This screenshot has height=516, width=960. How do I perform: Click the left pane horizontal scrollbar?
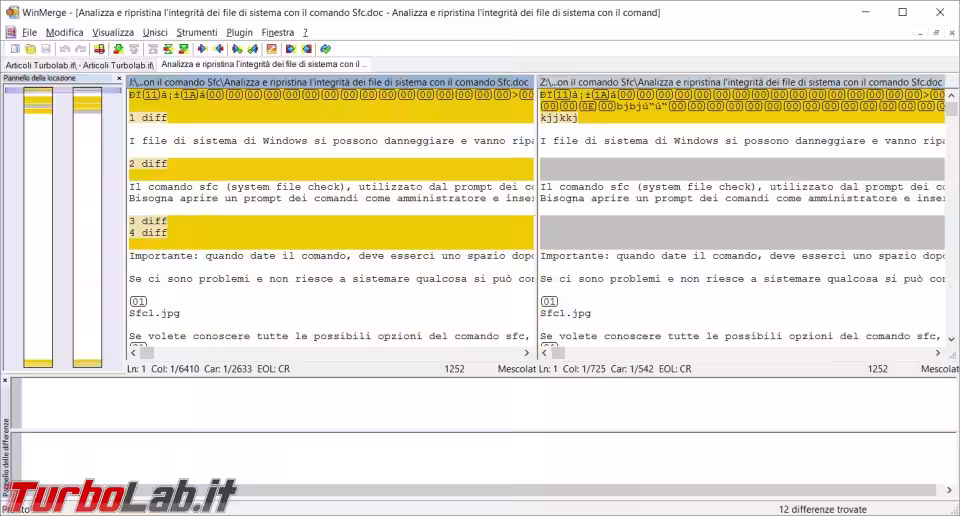pyautogui.click(x=330, y=352)
